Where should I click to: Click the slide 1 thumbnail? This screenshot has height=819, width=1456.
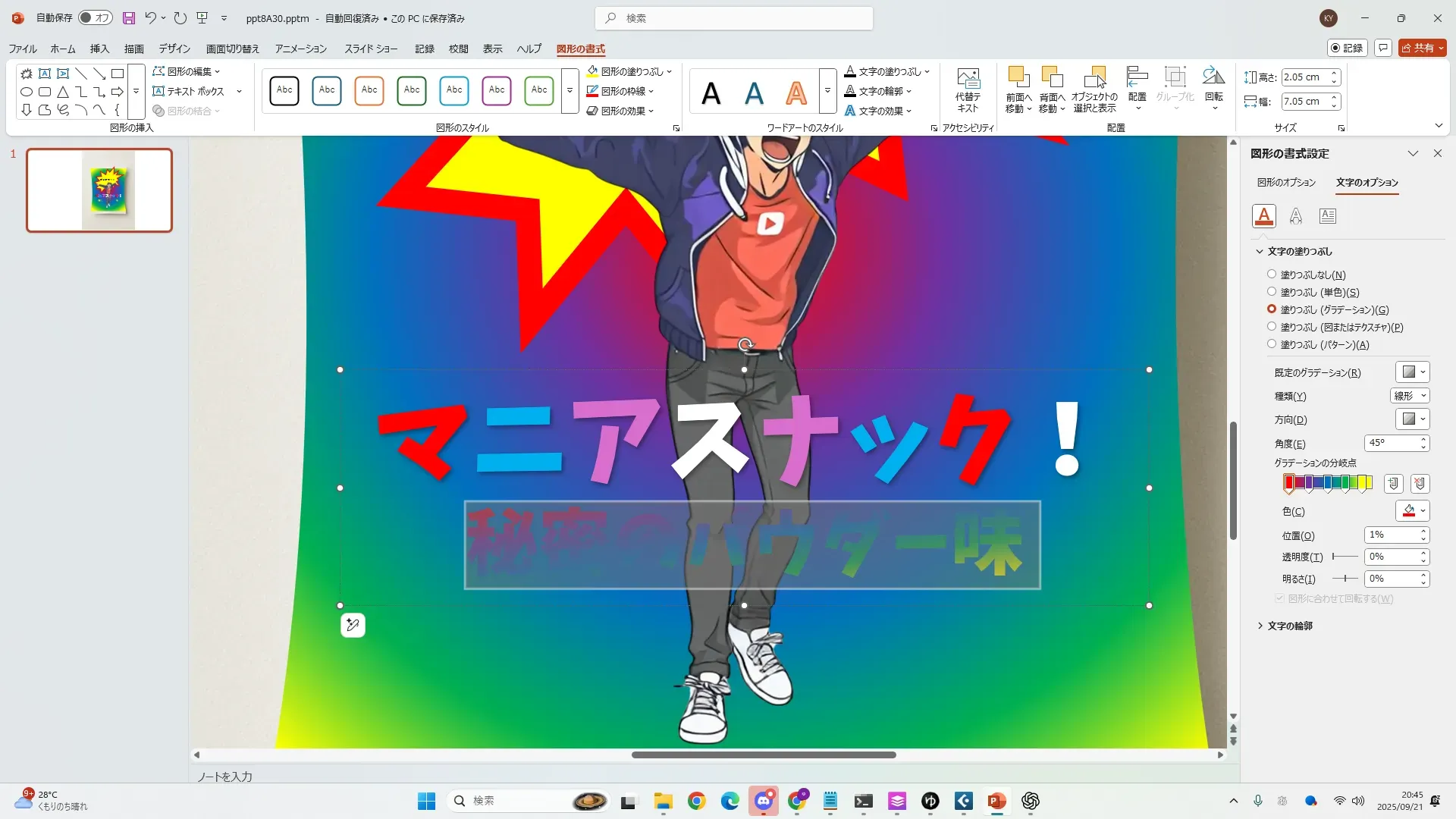99,190
